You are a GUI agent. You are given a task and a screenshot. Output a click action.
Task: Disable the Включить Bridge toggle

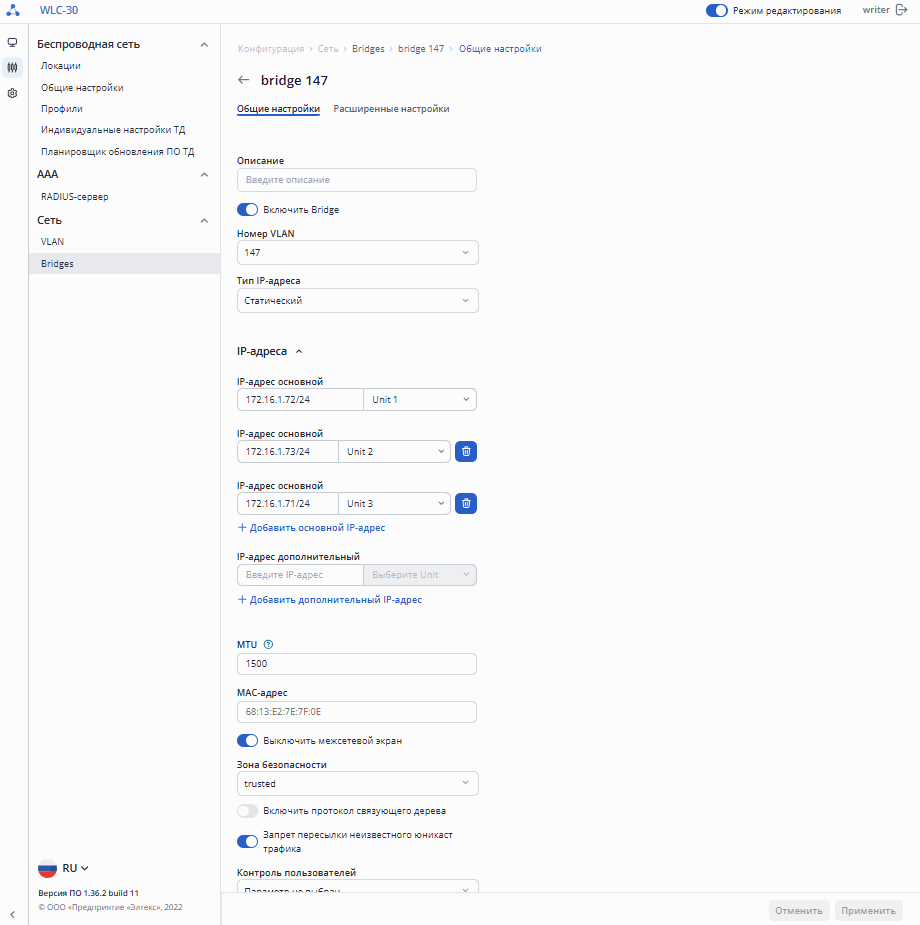tap(247, 210)
